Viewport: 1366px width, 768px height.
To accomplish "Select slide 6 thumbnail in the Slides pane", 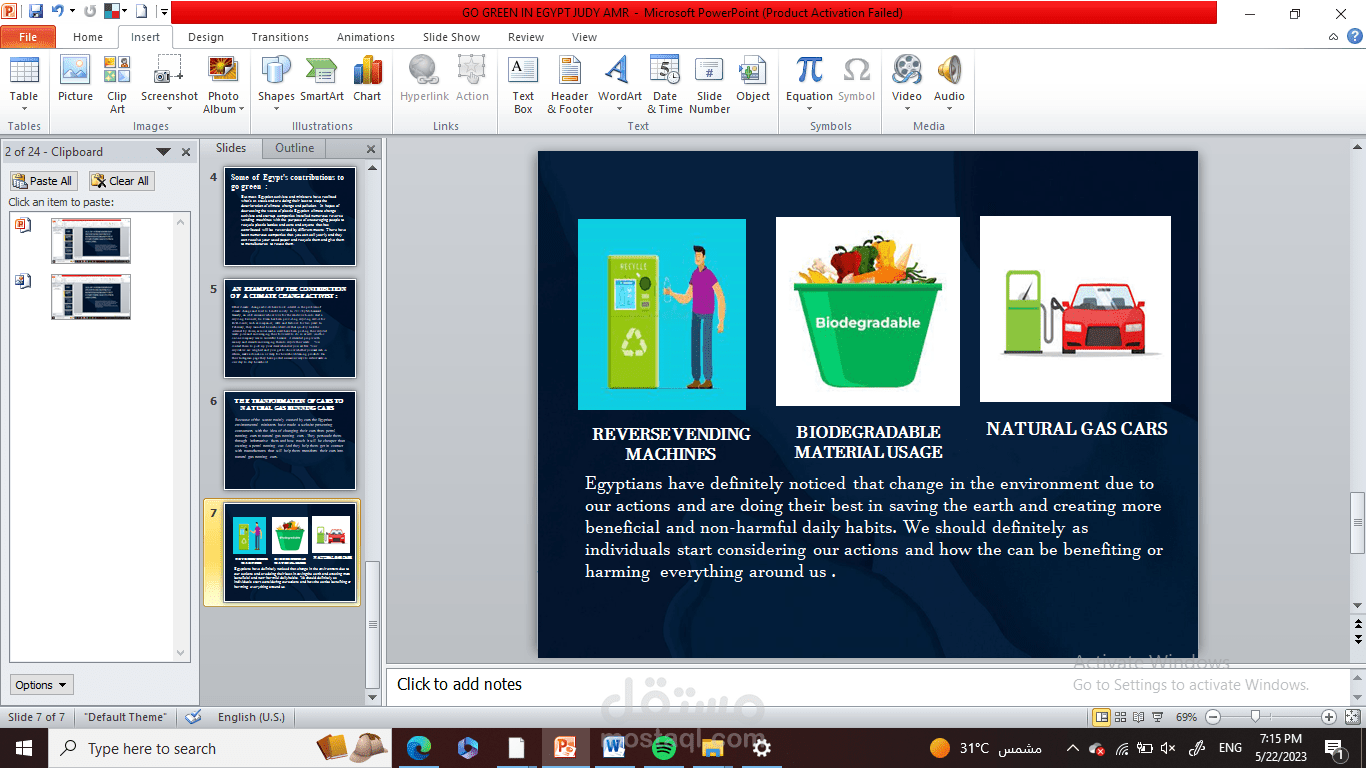I will [290, 440].
